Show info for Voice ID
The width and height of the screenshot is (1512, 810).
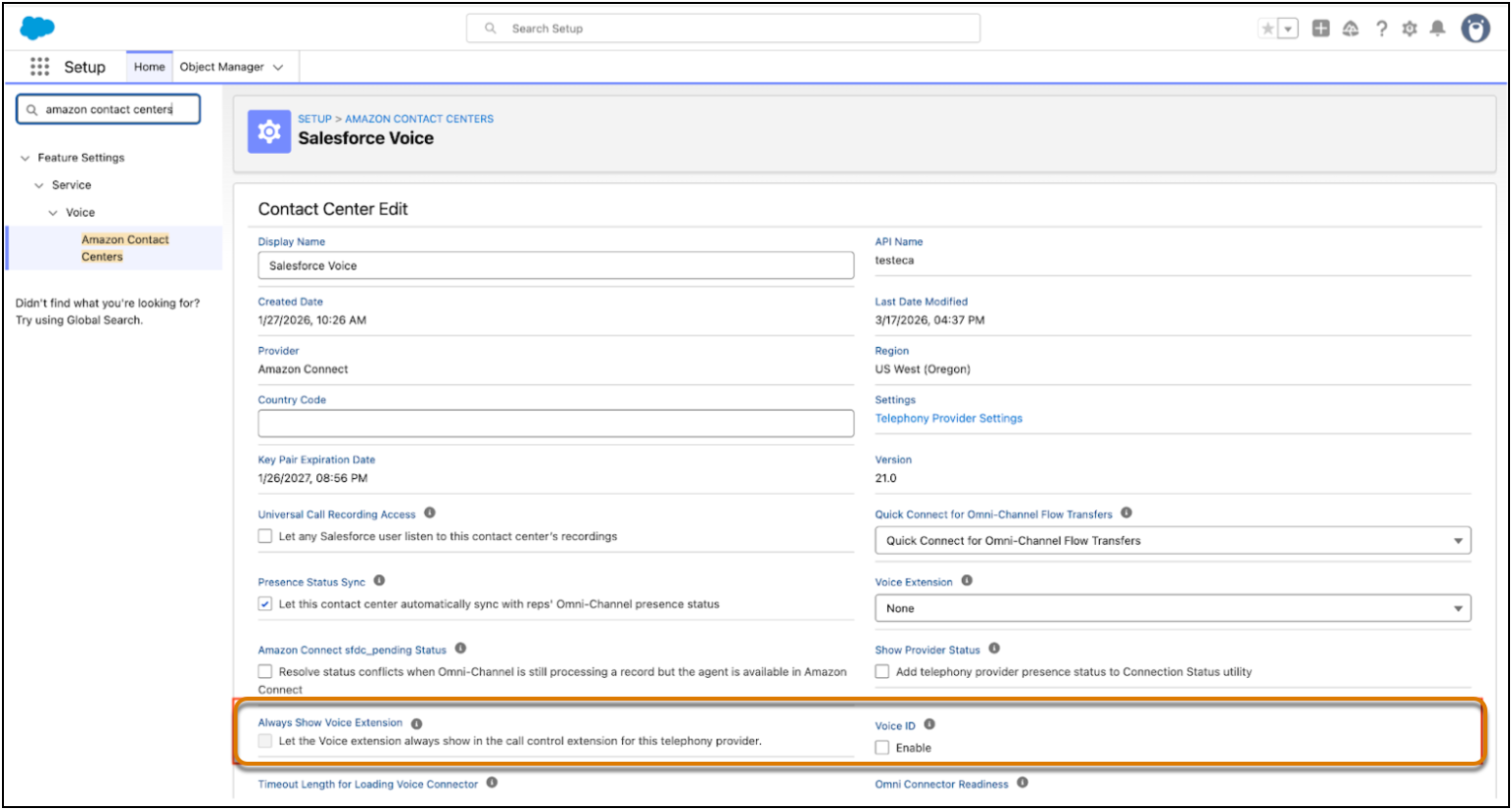[x=929, y=724]
